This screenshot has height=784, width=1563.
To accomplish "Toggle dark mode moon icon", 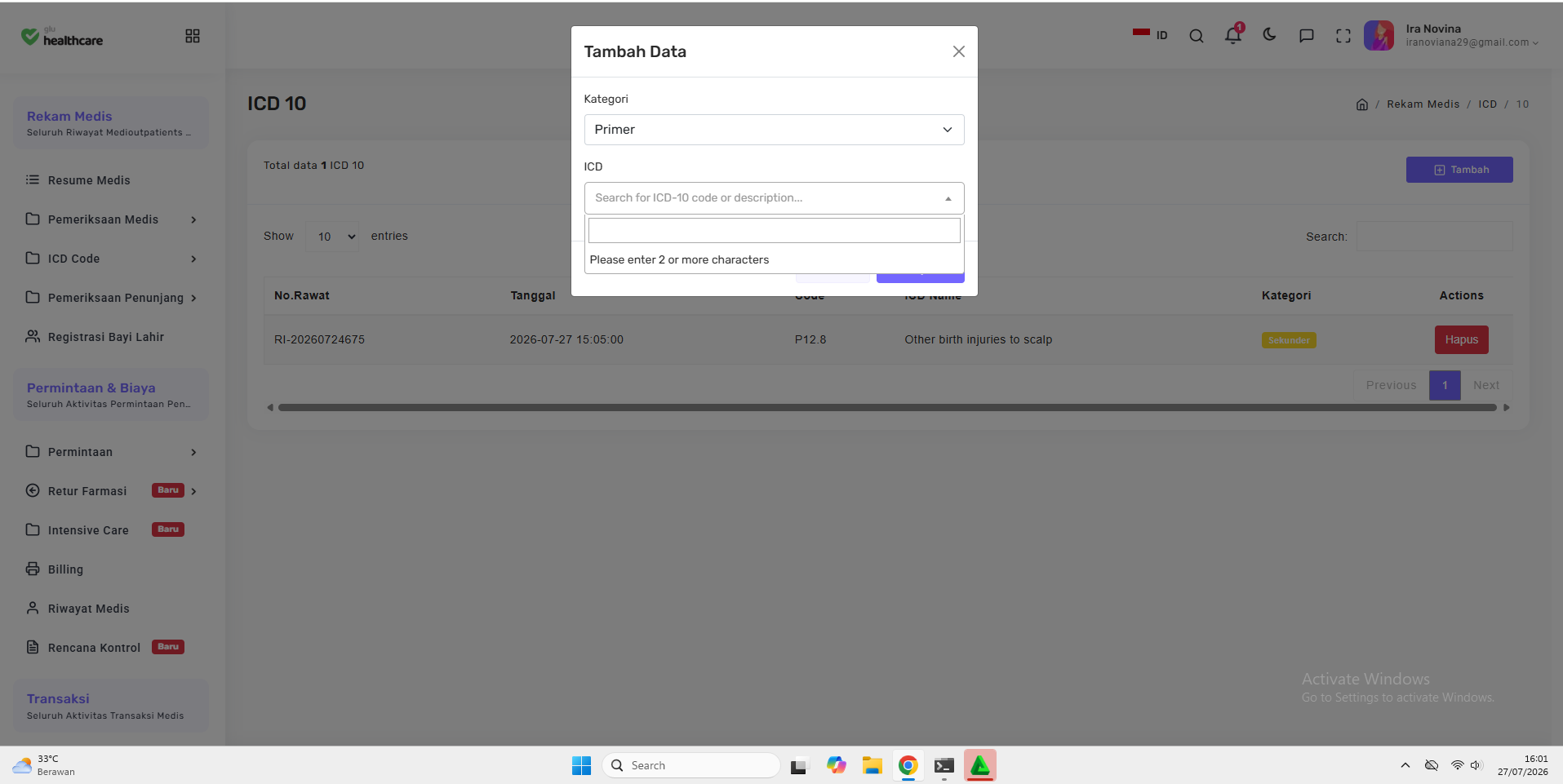I will tap(1269, 35).
